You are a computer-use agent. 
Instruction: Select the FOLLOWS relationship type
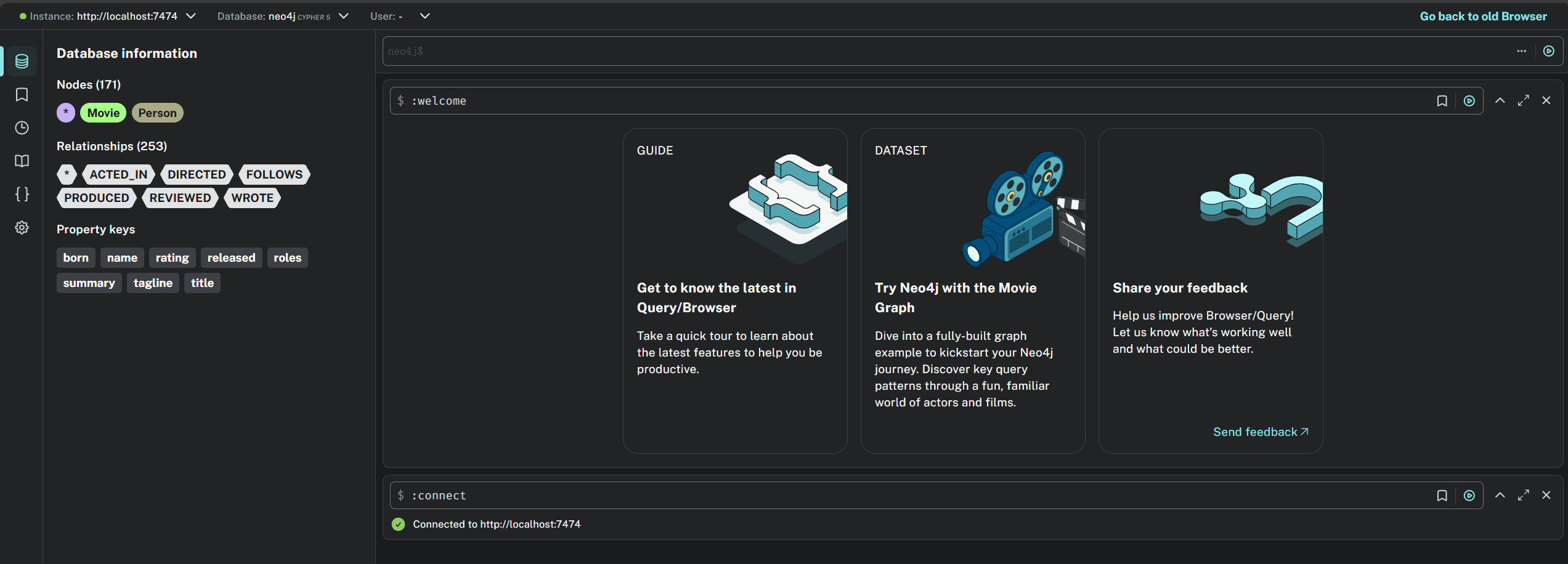[274, 174]
